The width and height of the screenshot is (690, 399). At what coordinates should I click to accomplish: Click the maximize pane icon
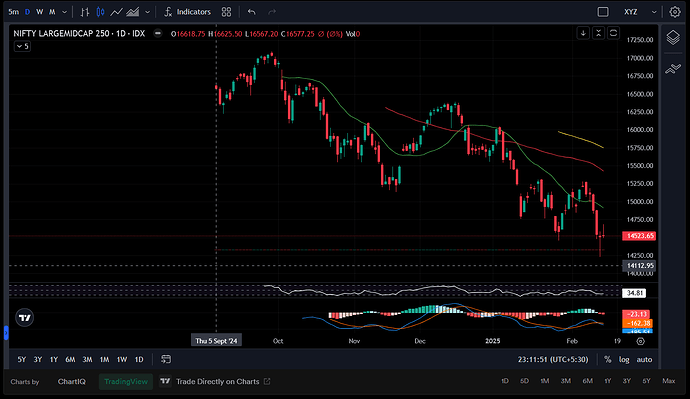pos(613,33)
